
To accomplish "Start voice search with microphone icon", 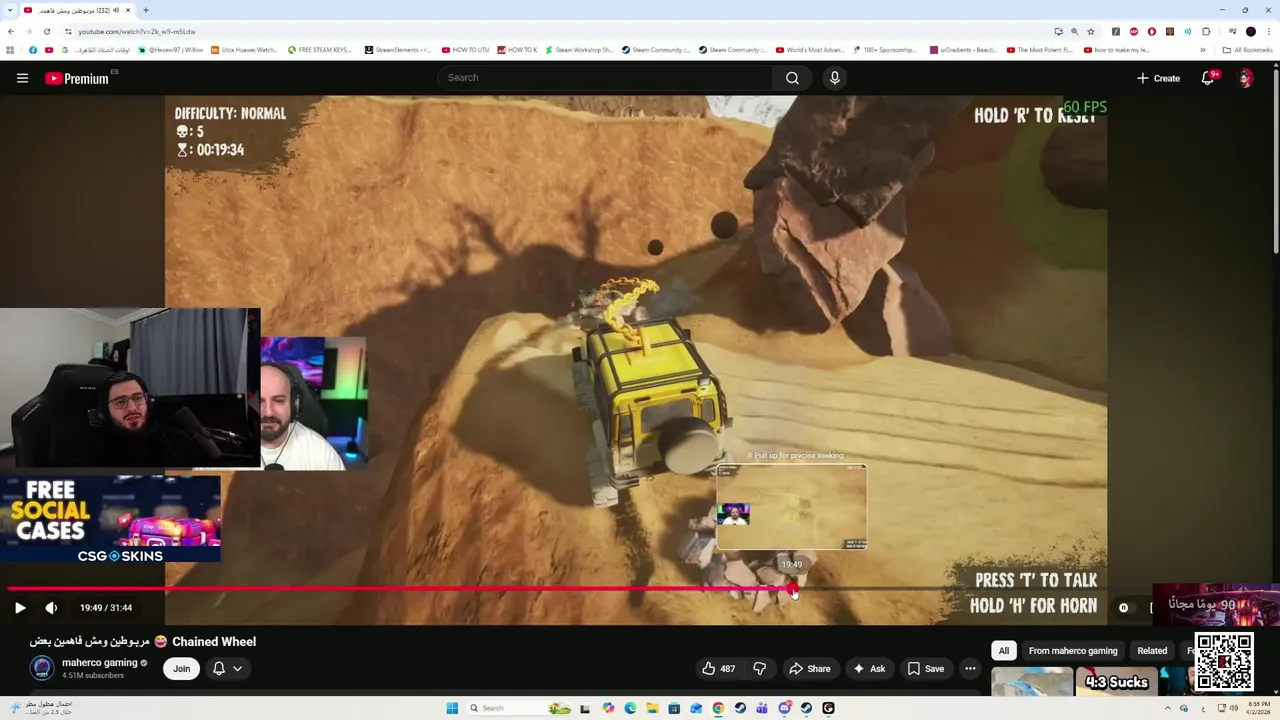I will [834, 78].
